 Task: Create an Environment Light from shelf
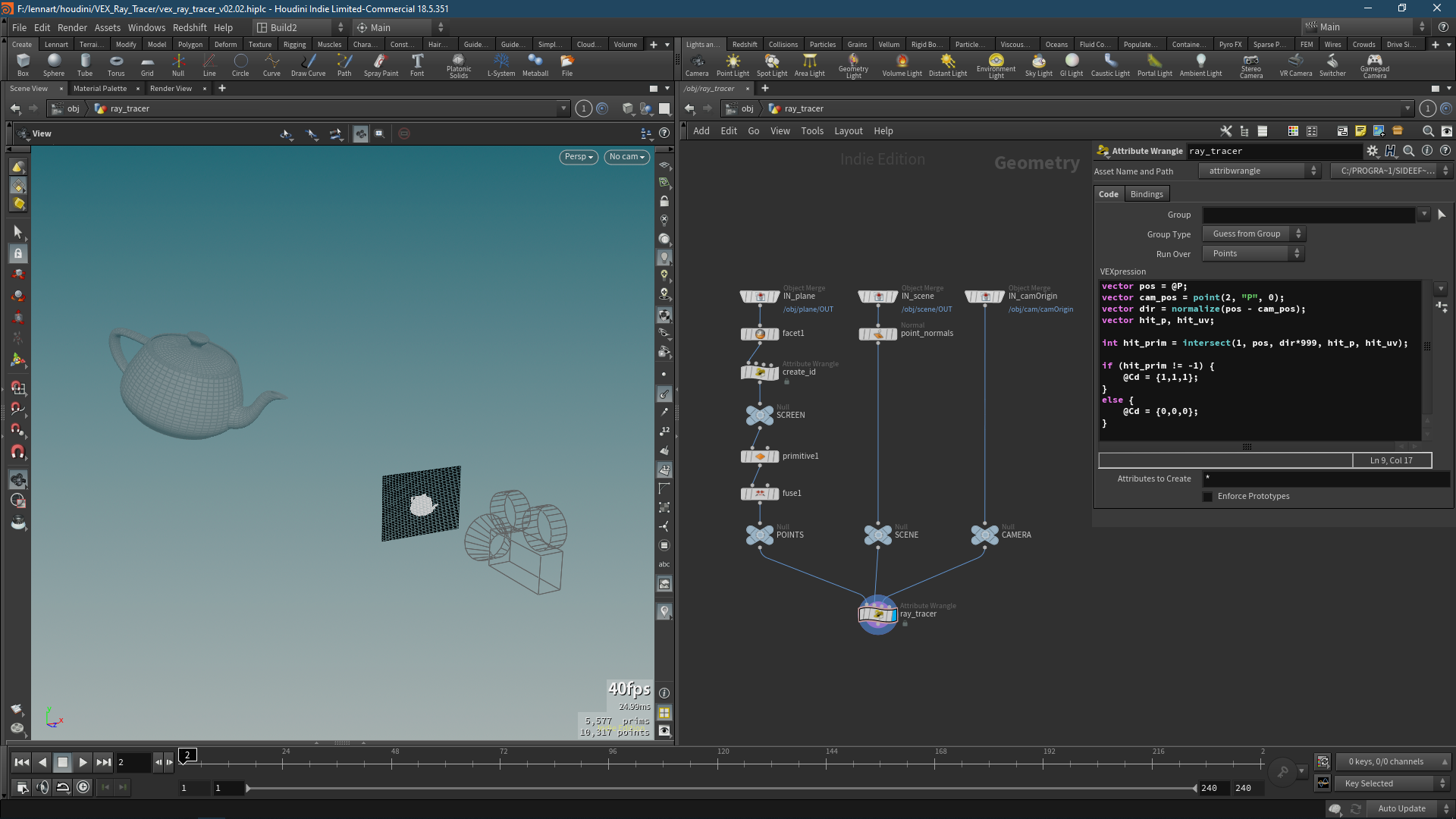pos(996,65)
